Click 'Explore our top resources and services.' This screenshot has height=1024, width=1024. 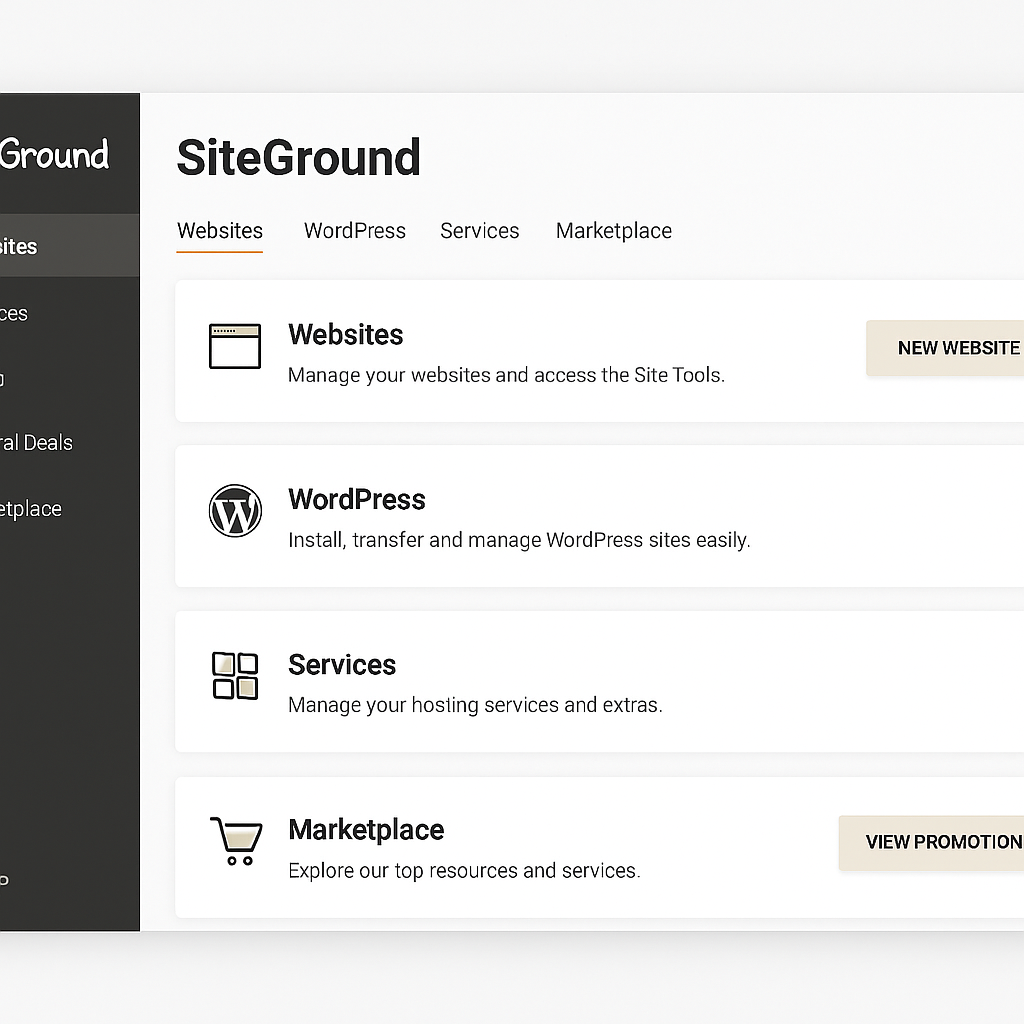click(x=464, y=871)
